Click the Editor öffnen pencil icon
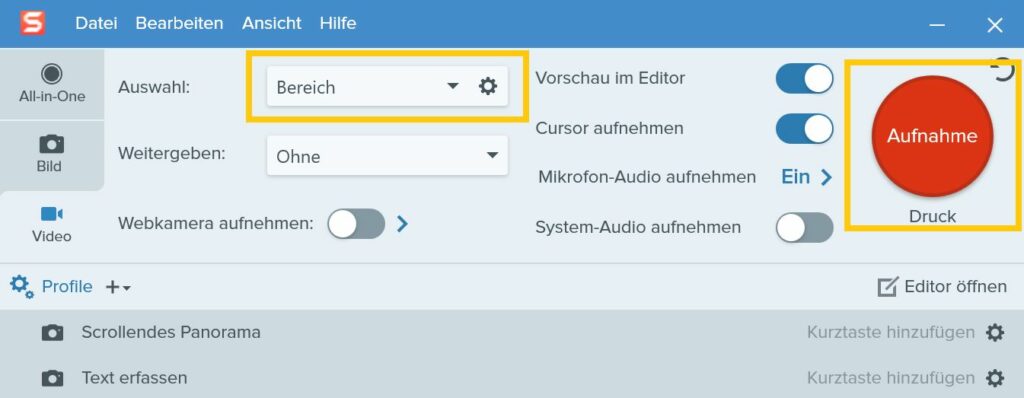This screenshot has height=398, width=1024. (888, 287)
